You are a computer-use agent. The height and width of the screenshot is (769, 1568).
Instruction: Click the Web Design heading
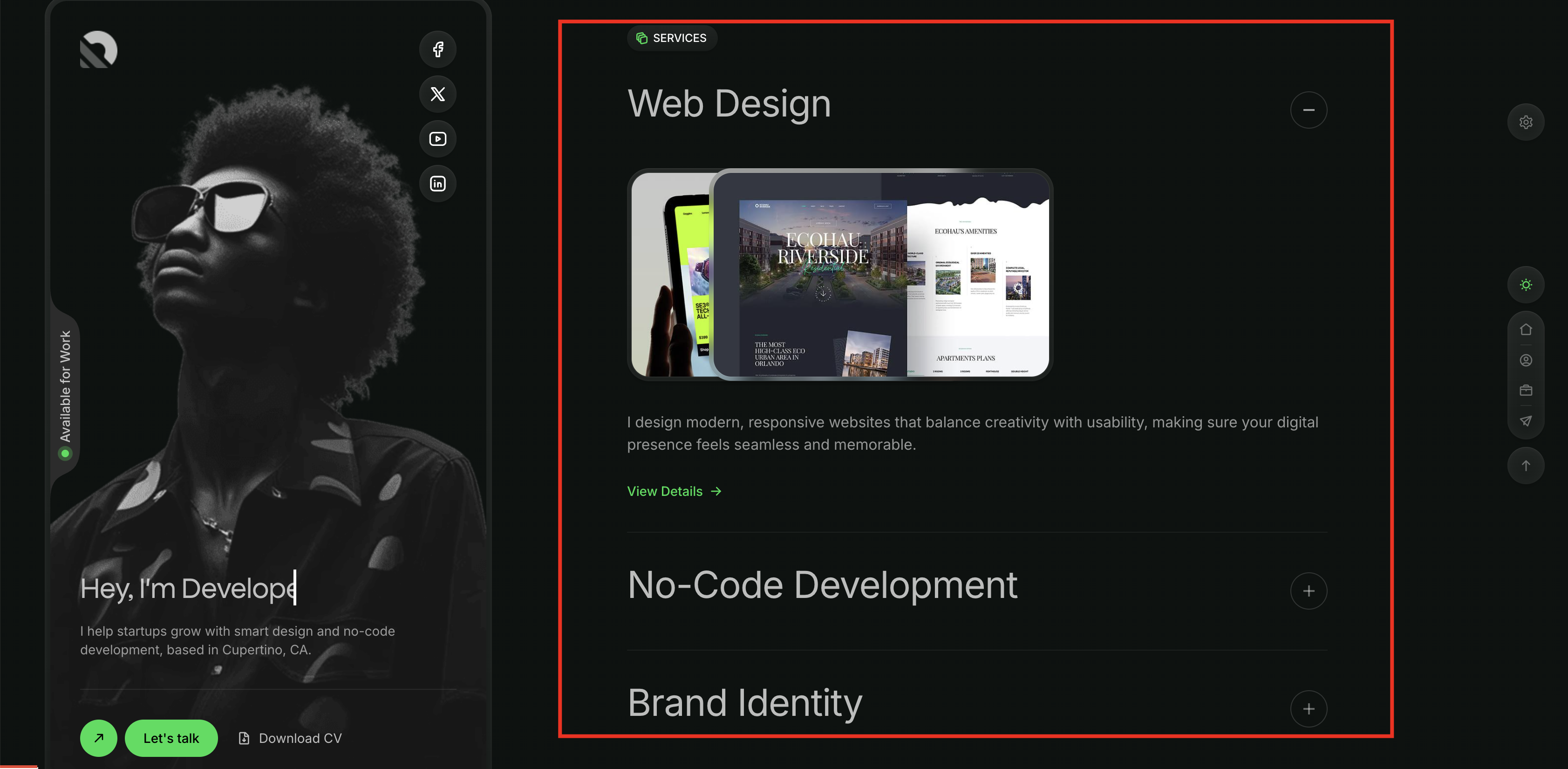pos(729,103)
